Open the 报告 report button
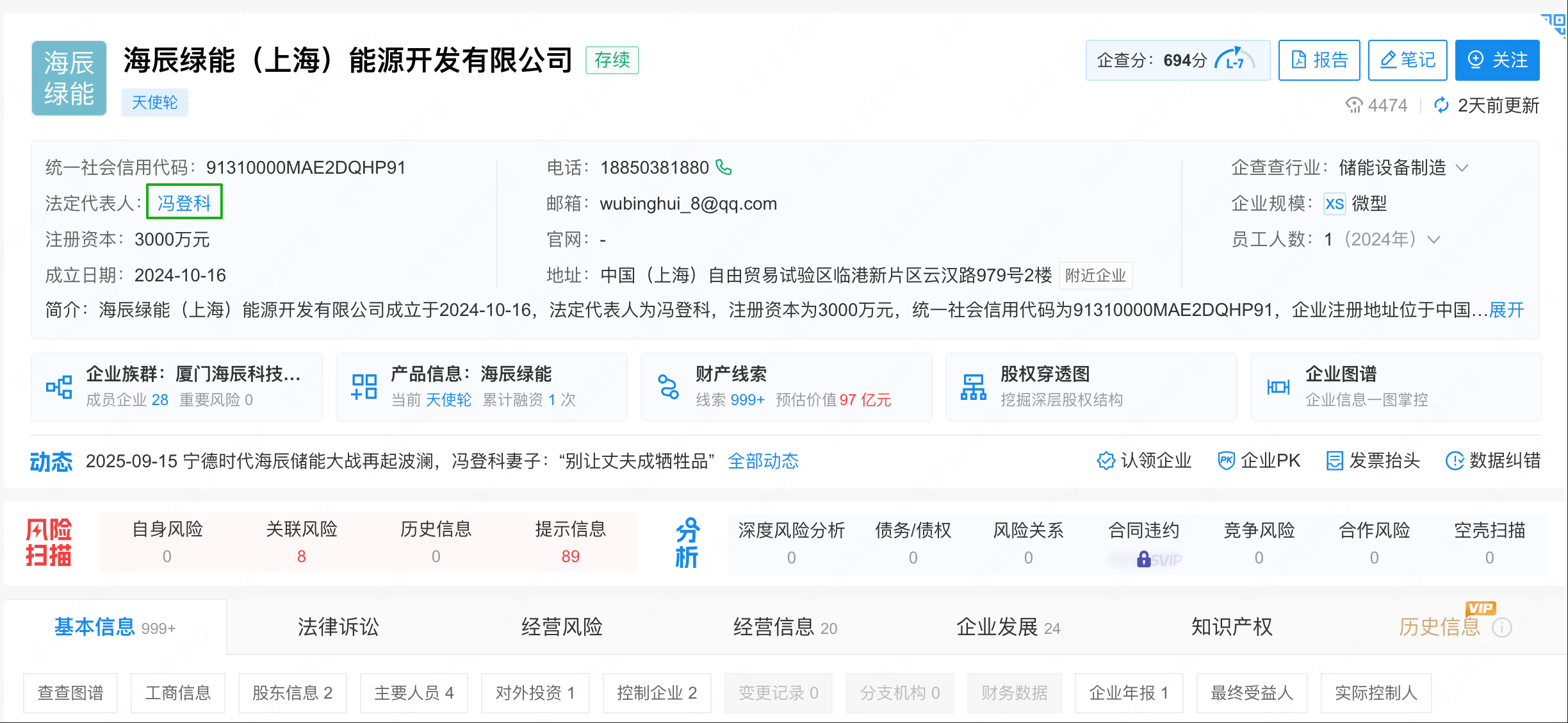The width and height of the screenshot is (1568, 723). [x=1319, y=60]
